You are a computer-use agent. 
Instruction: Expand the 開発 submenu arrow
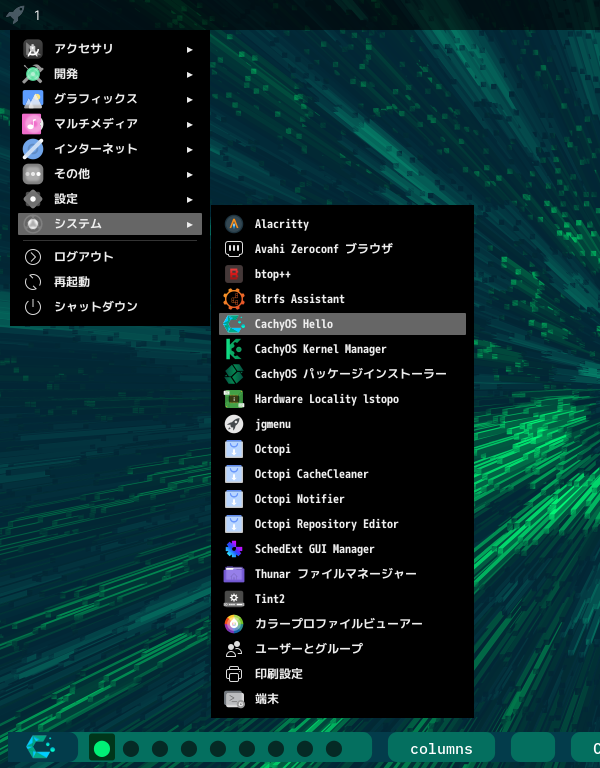click(190, 74)
